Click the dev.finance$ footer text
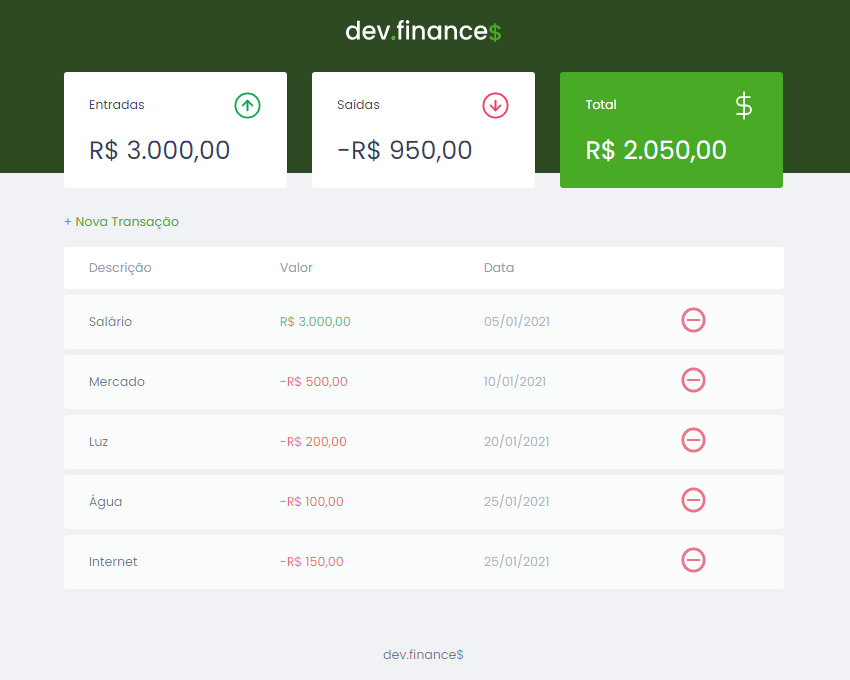The width and height of the screenshot is (850, 680). tap(423, 655)
